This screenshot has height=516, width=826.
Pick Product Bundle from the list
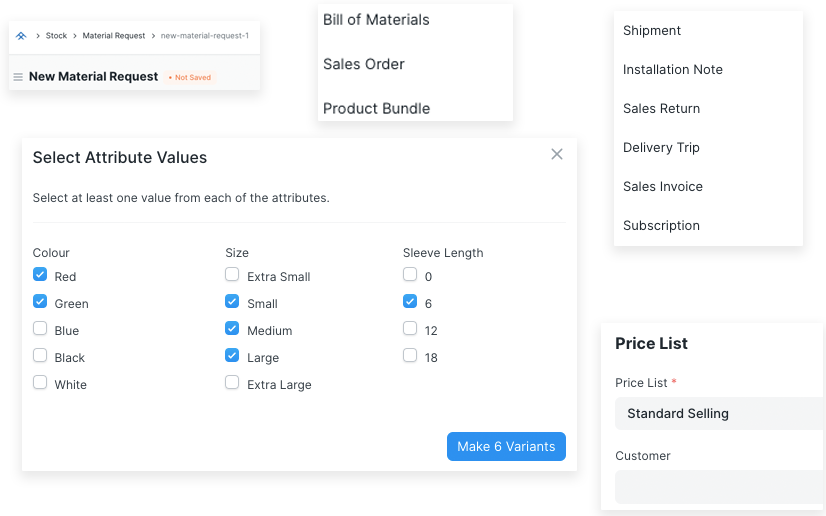click(x=376, y=108)
